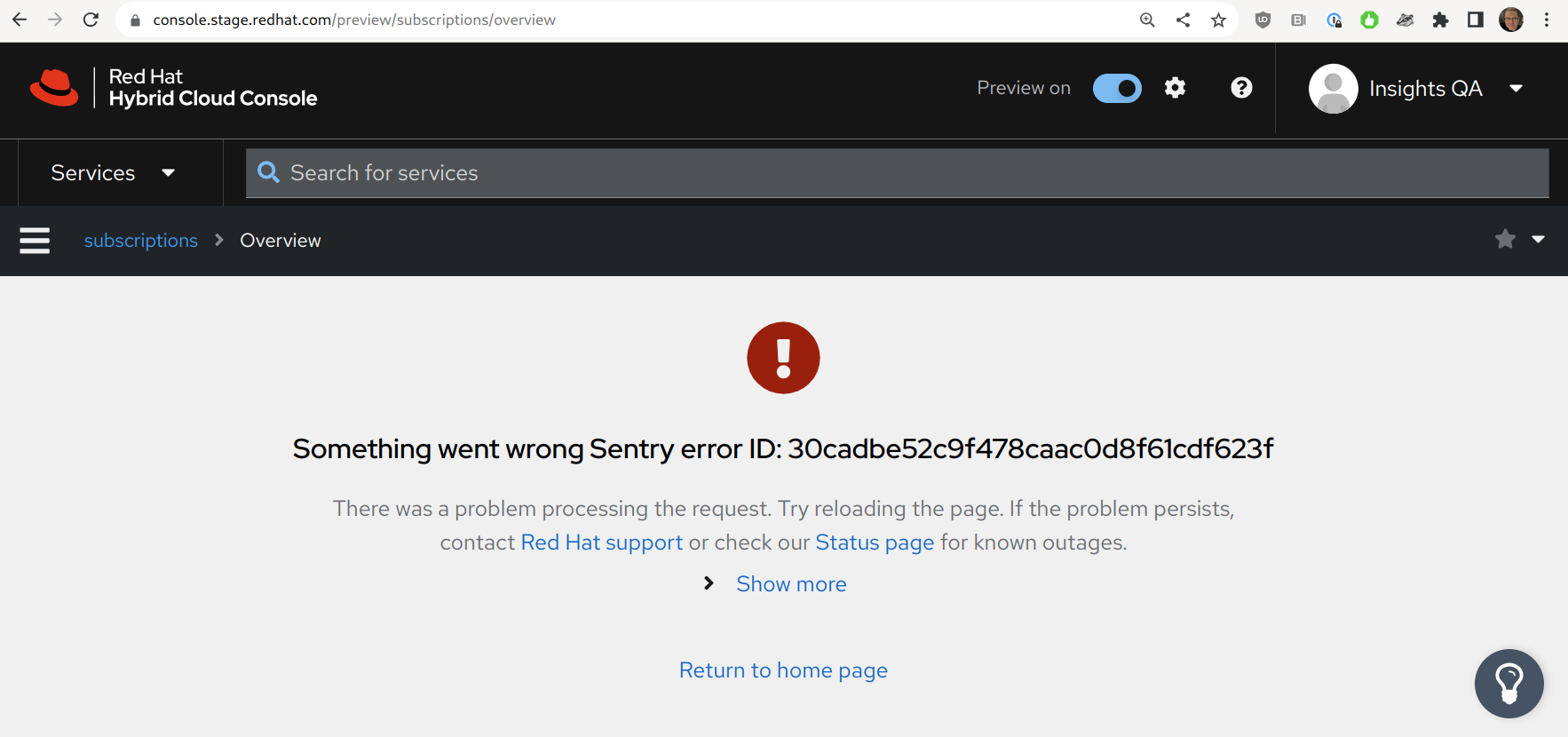The width and height of the screenshot is (1568, 737).
Task: Click the browser extensions puzzle icon
Action: tap(1440, 20)
